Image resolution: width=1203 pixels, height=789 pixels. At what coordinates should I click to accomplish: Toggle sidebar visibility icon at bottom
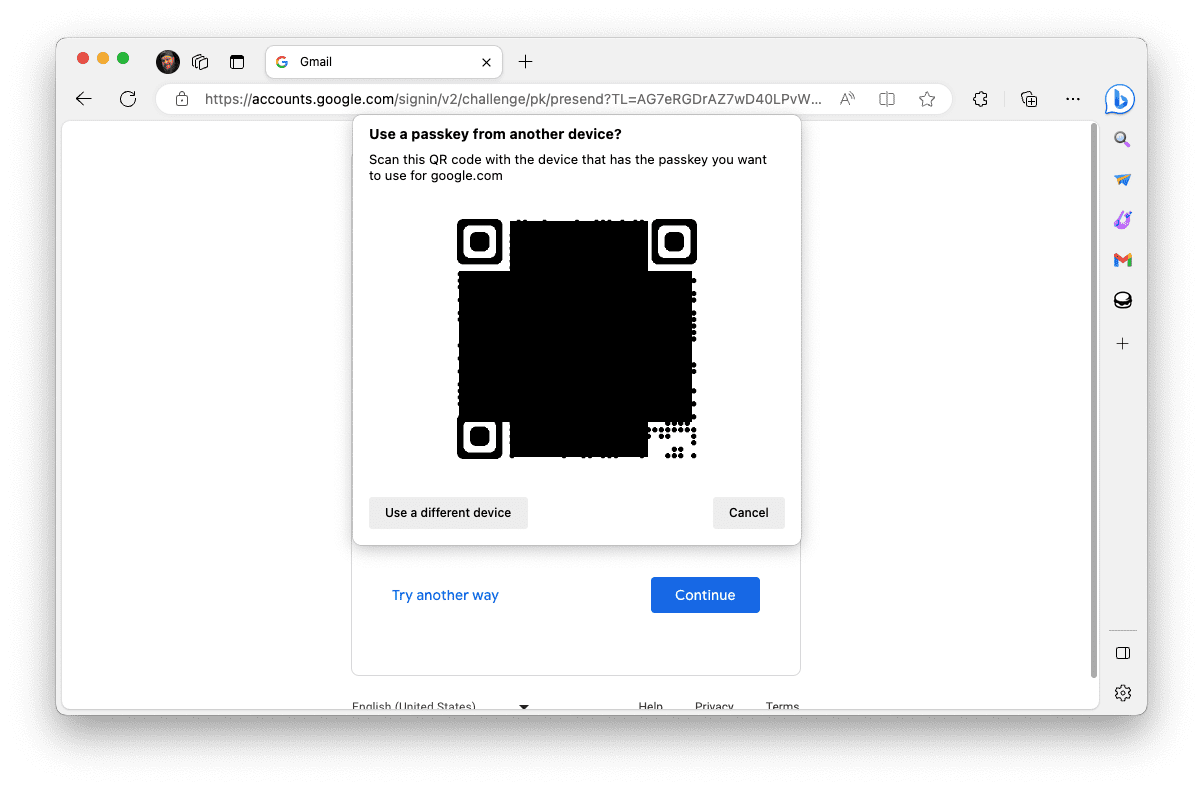[1122, 653]
